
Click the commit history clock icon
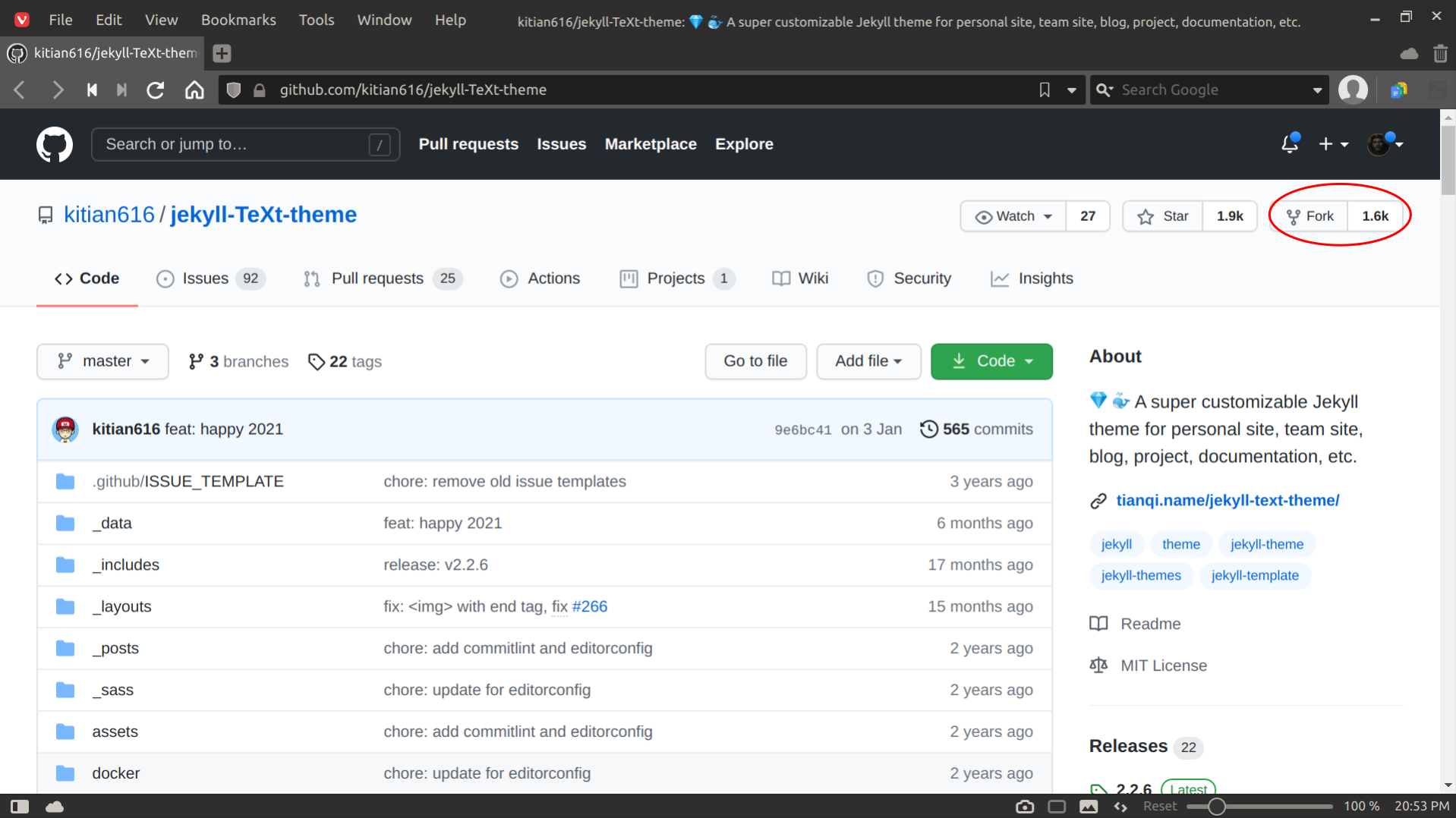(x=928, y=429)
